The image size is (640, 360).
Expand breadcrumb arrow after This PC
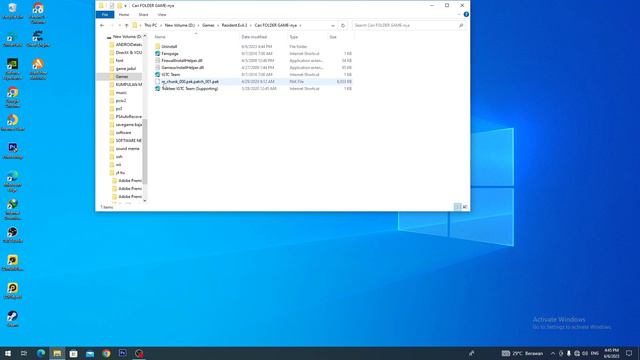coord(161,25)
